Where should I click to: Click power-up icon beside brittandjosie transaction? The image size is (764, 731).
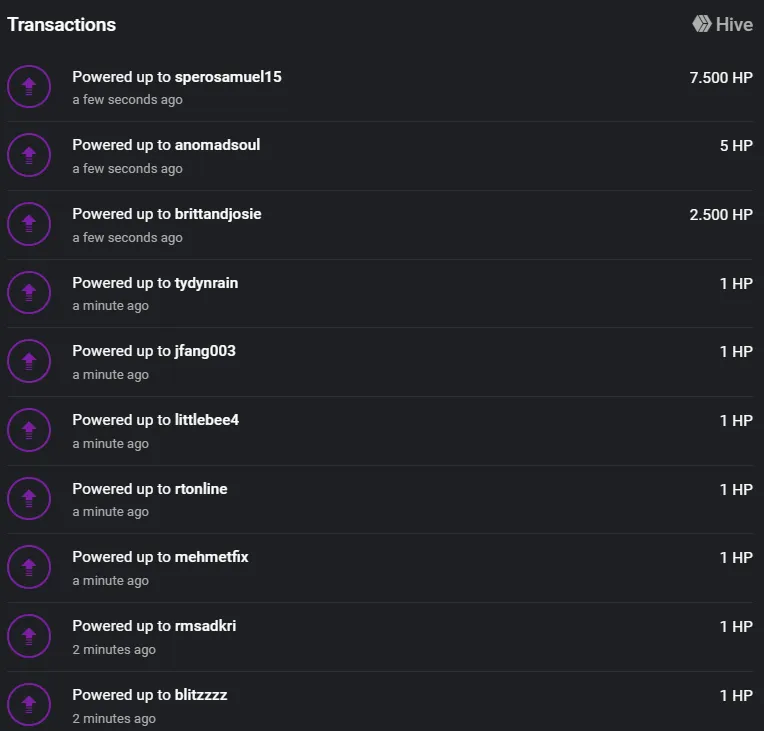(29, 224)
